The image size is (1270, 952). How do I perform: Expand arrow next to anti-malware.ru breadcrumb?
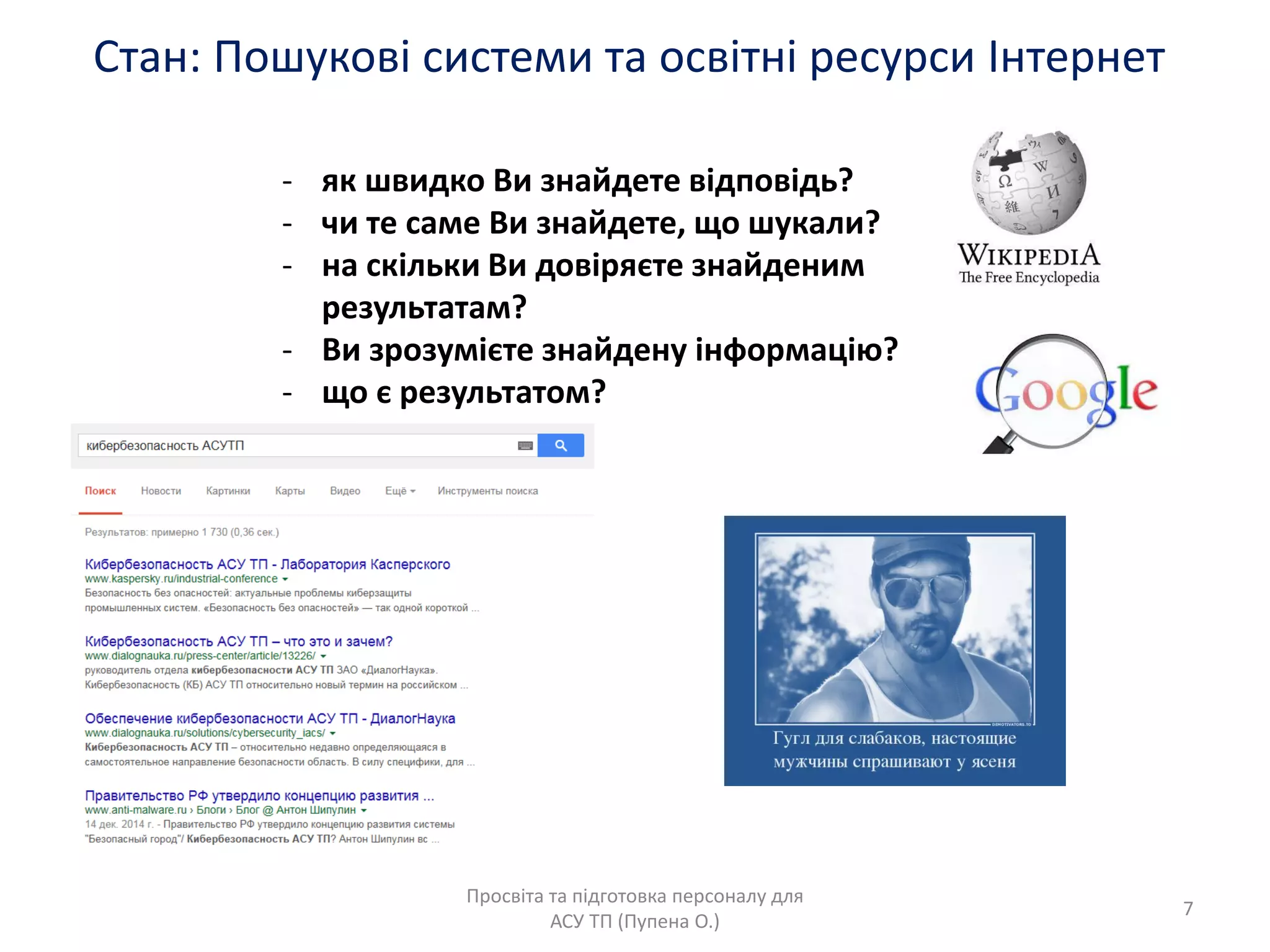click(363, 811)
